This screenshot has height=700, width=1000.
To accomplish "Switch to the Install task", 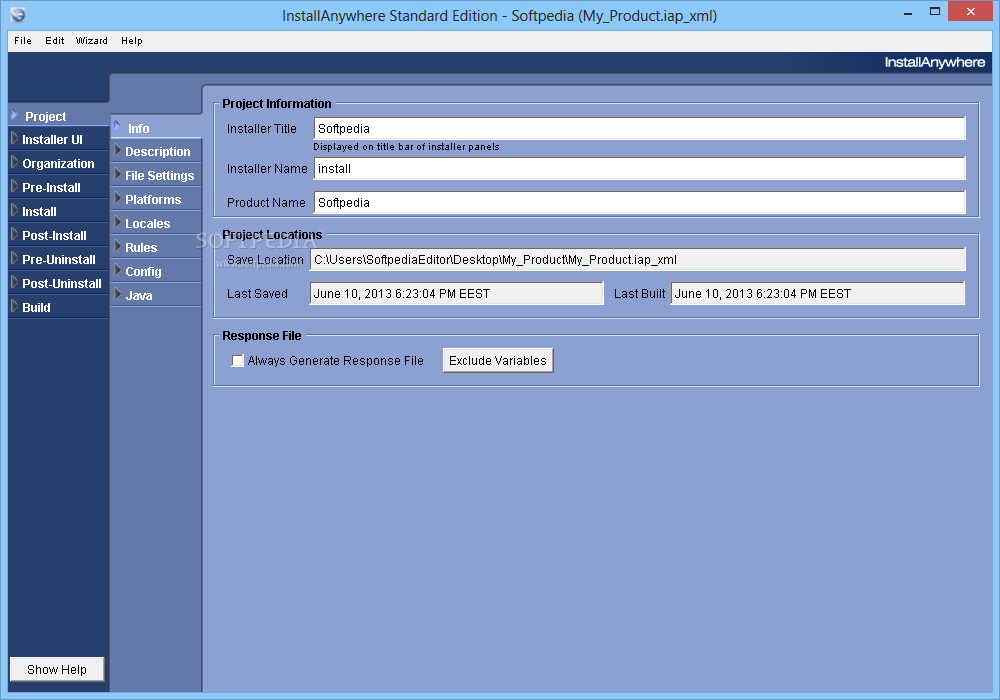I will [59, 212].
